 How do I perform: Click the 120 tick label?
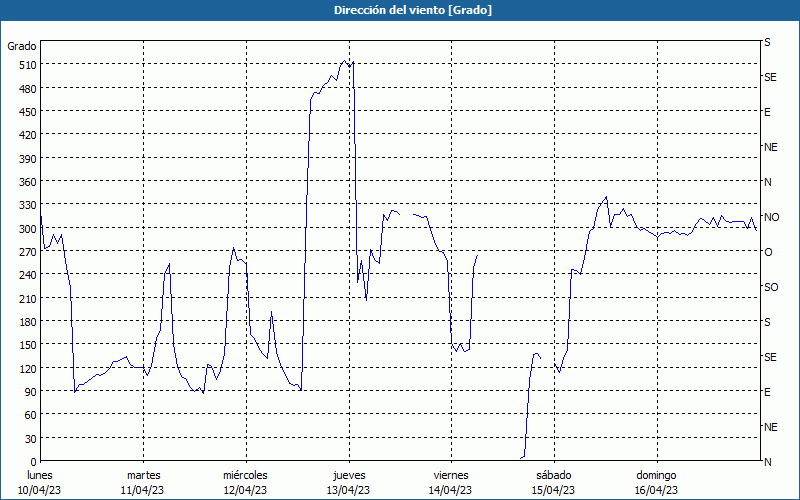click(28, 368)
